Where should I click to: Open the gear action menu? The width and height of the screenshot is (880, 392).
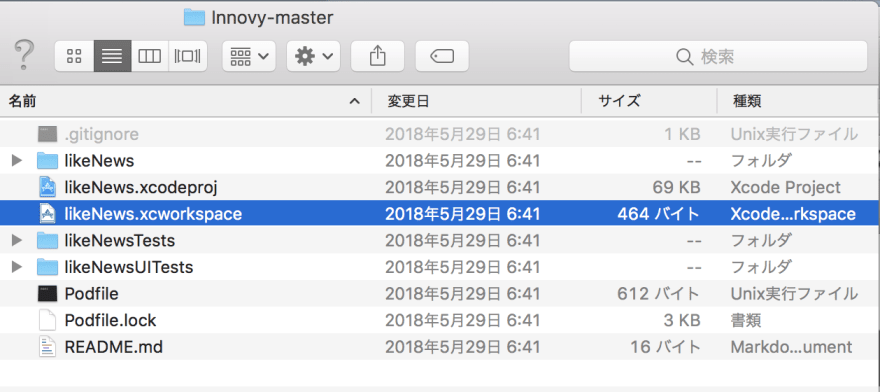pos(313,56)
